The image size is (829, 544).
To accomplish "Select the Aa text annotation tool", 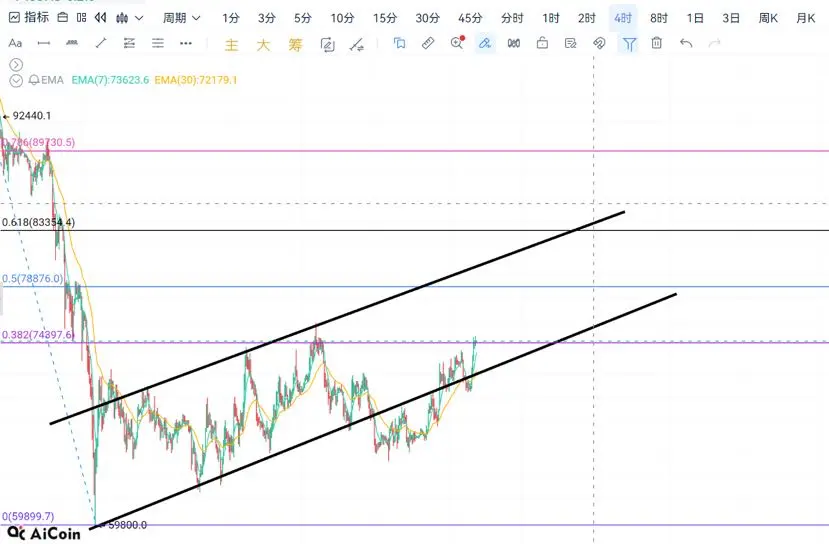I will 15,43.
